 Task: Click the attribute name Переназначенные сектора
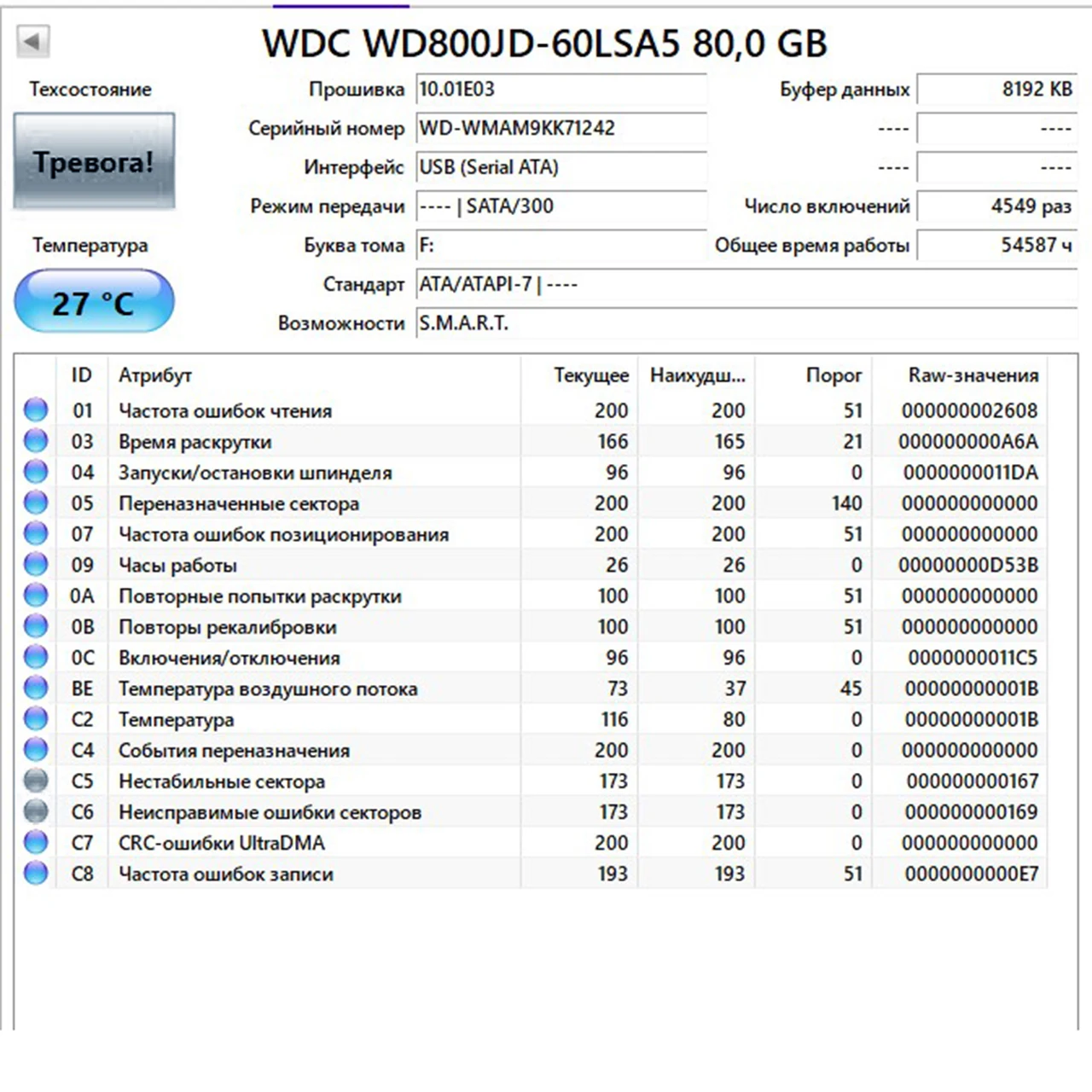coord(239,503)
